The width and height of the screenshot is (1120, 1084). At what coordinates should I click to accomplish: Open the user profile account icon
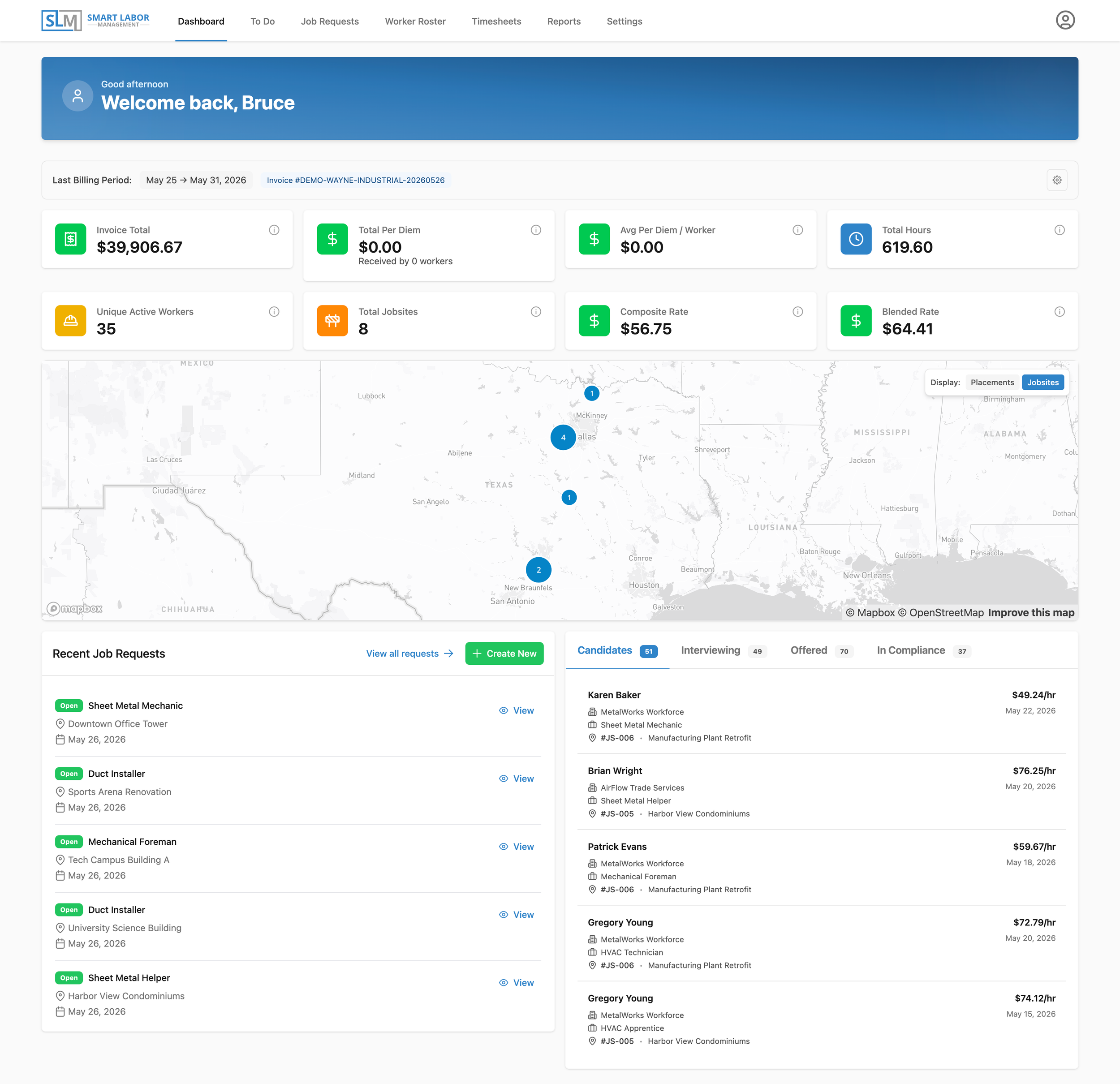1064,21
